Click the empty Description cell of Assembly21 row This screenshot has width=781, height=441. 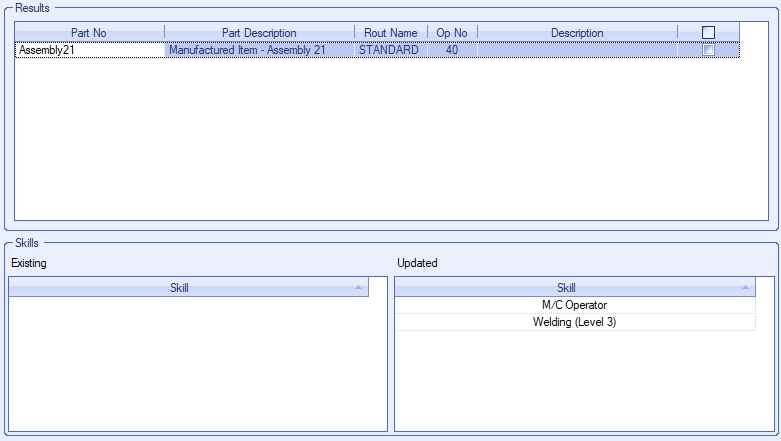(x=577, y=49)
